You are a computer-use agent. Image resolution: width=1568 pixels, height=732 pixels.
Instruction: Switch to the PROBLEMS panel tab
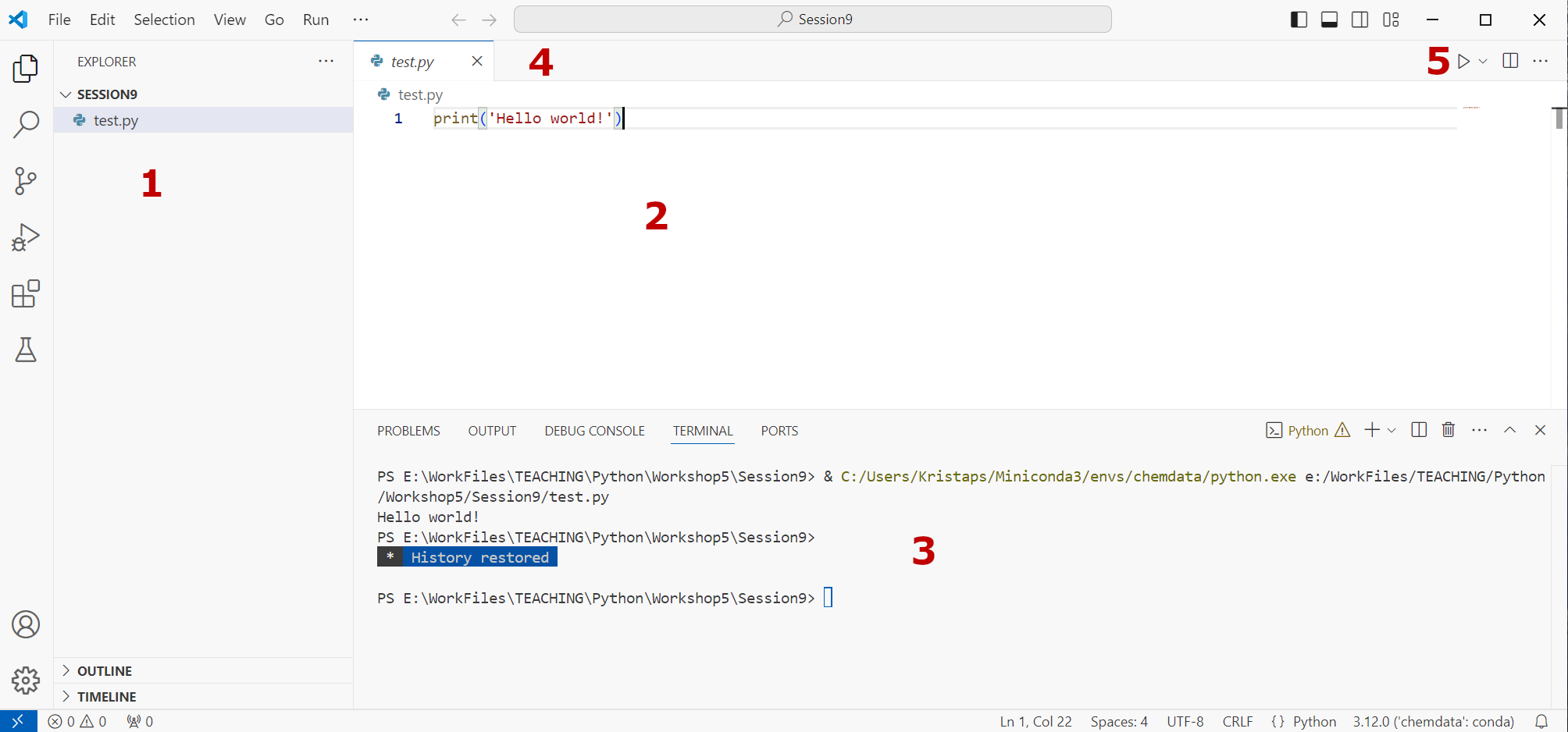(x=408, y=431)
